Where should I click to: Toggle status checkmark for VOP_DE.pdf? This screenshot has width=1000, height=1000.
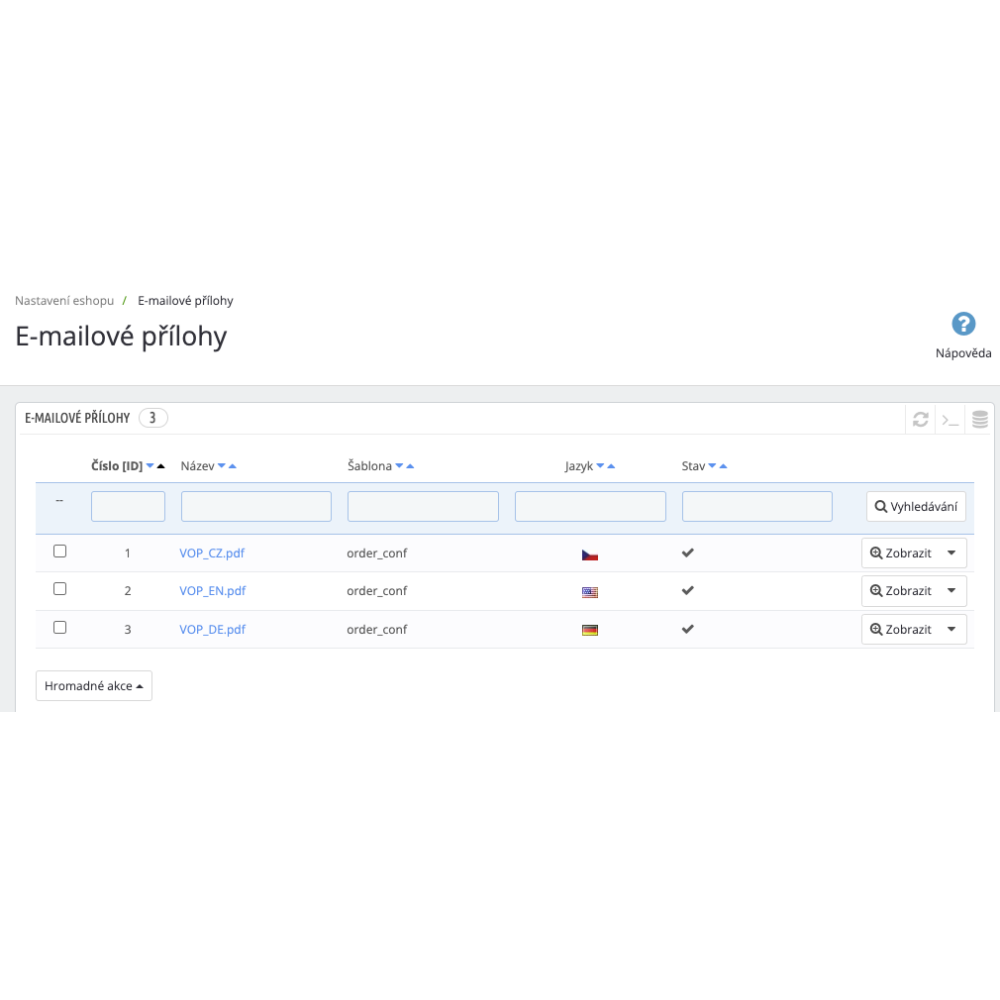point(688,629)
